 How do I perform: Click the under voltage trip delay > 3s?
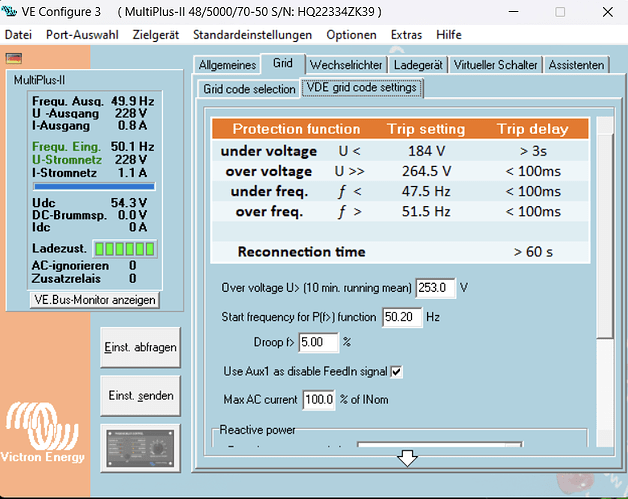[533, 151]
